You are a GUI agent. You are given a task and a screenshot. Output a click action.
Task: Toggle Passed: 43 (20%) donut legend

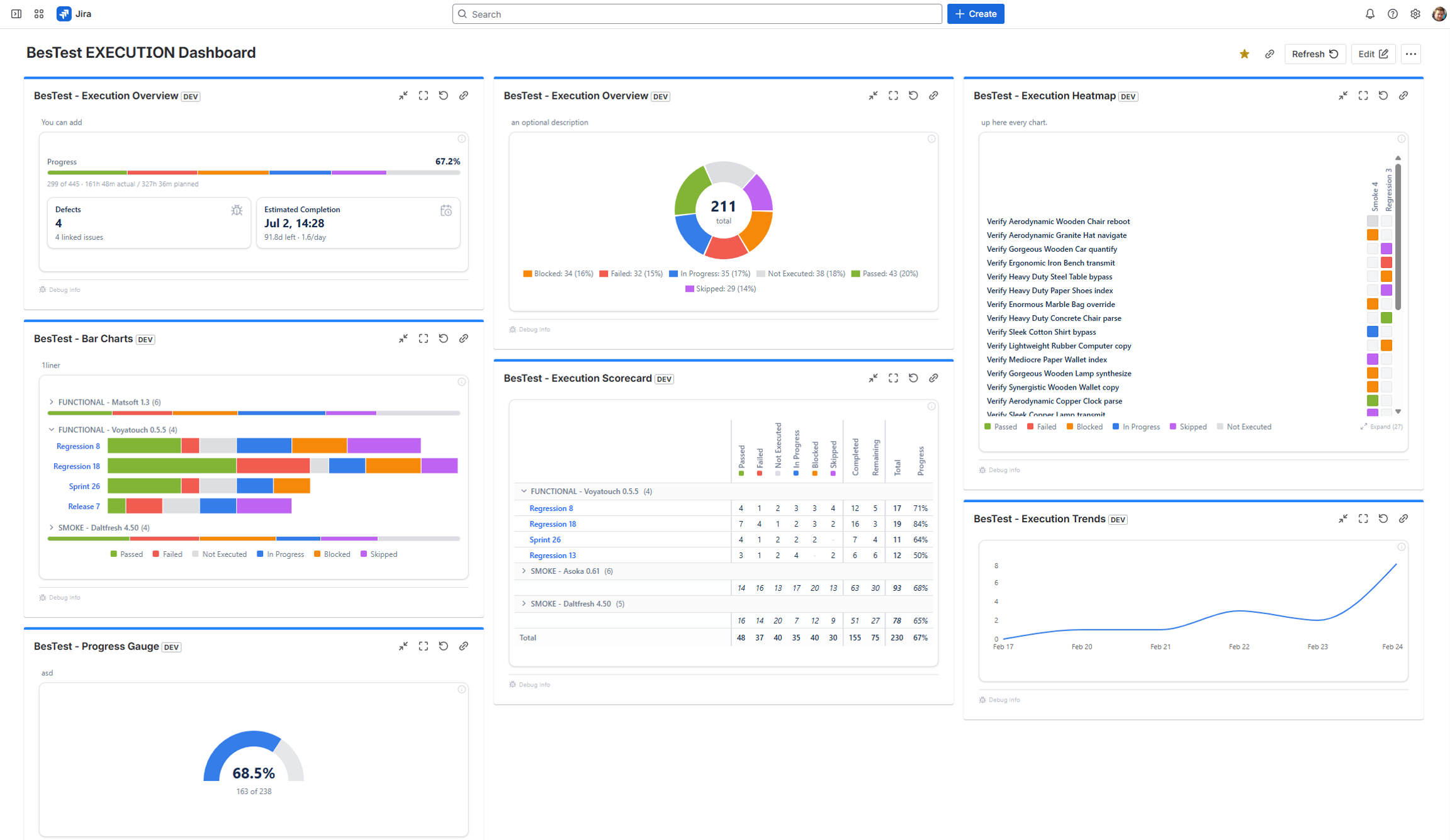point(885,274)
